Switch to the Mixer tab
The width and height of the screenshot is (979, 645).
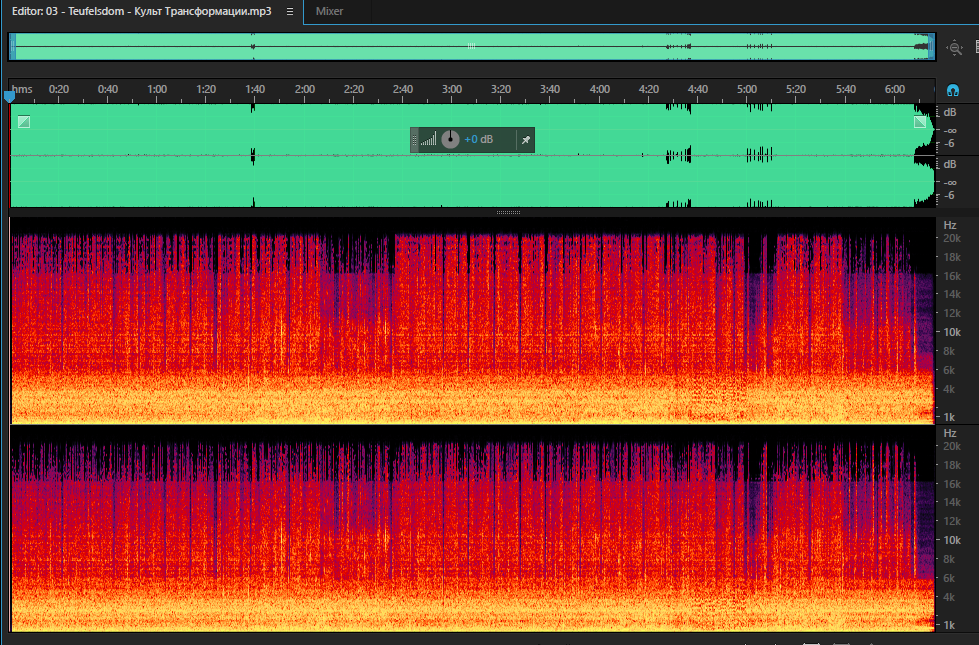329,11
